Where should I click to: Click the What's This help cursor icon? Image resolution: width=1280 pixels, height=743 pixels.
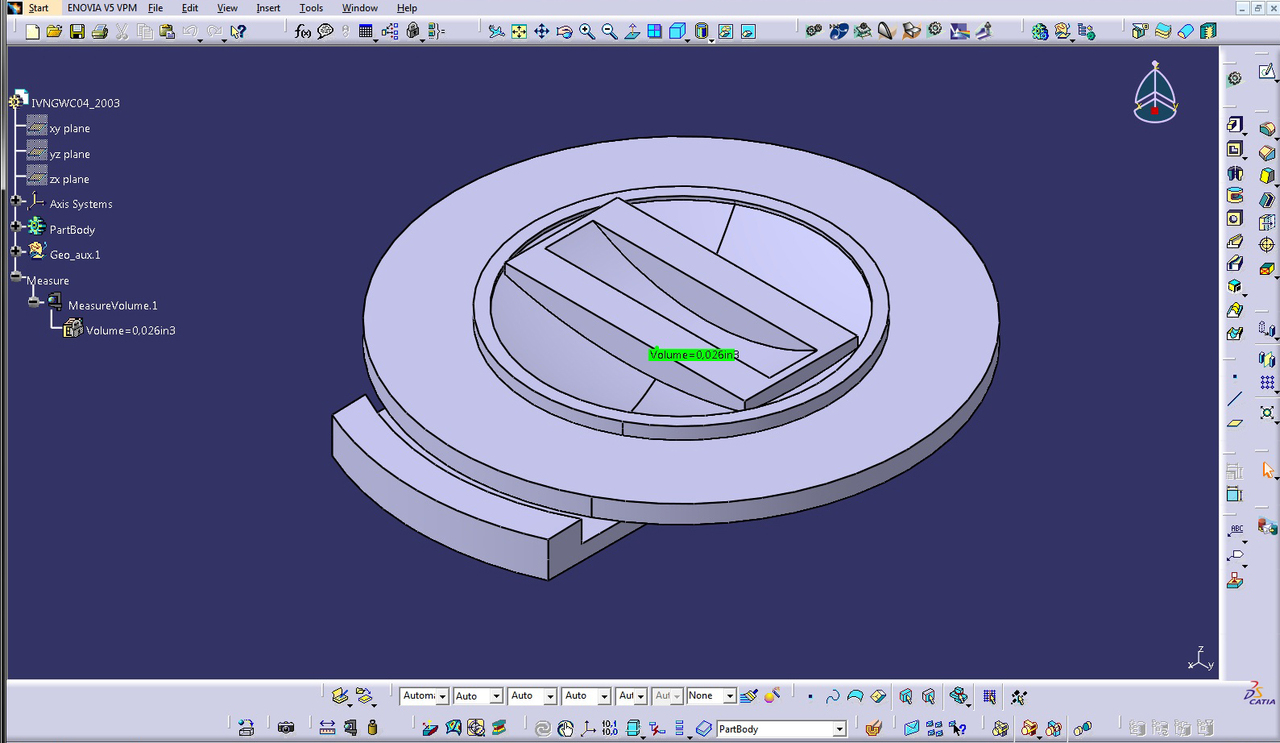coord(238,32)
